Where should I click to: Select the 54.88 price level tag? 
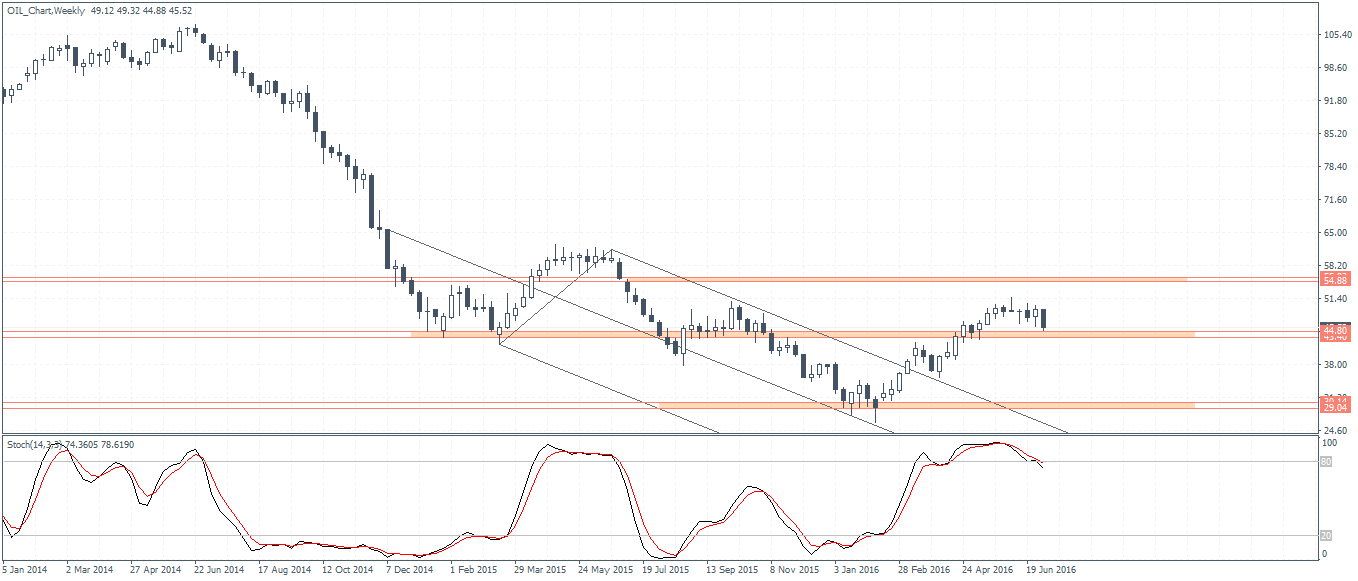[x=1335, y=279]
